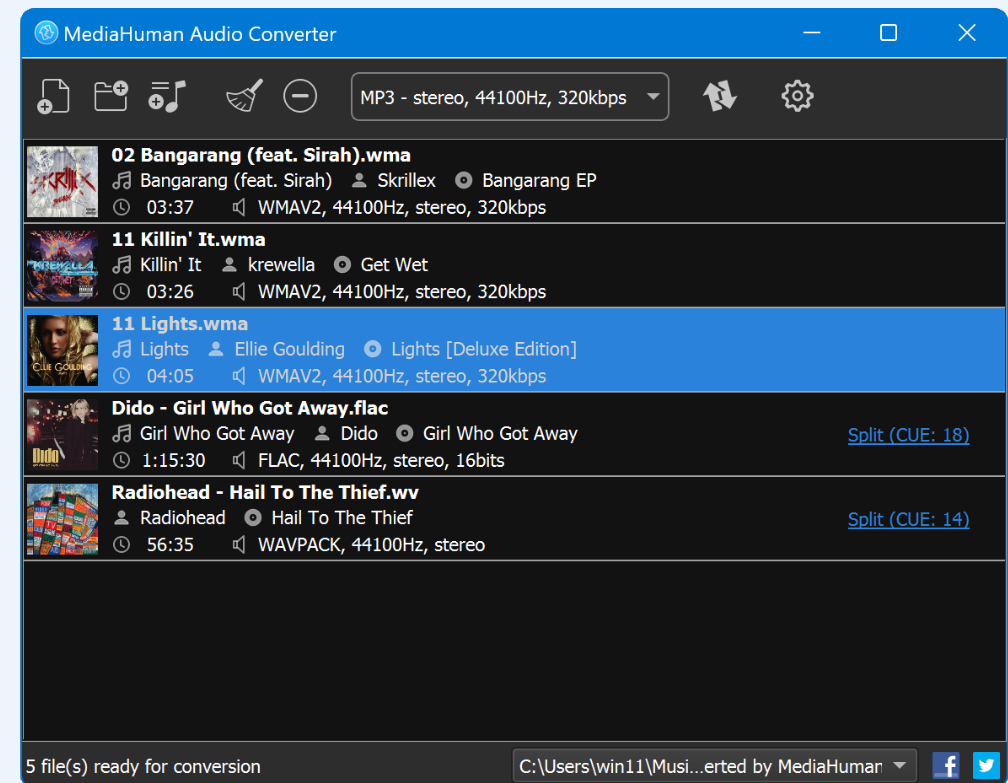Click the album icon next to Hail To The Thief
Viewport: 1008px width, 783px height.
point(254,518)
